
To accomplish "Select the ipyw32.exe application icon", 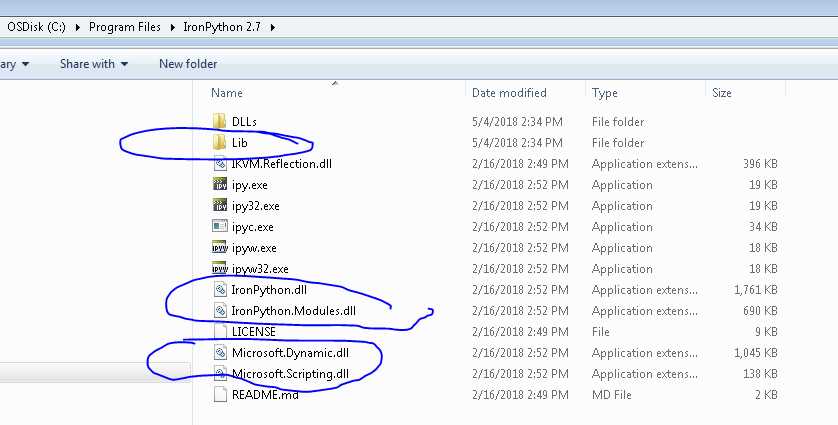I will [x=220, y=268].
